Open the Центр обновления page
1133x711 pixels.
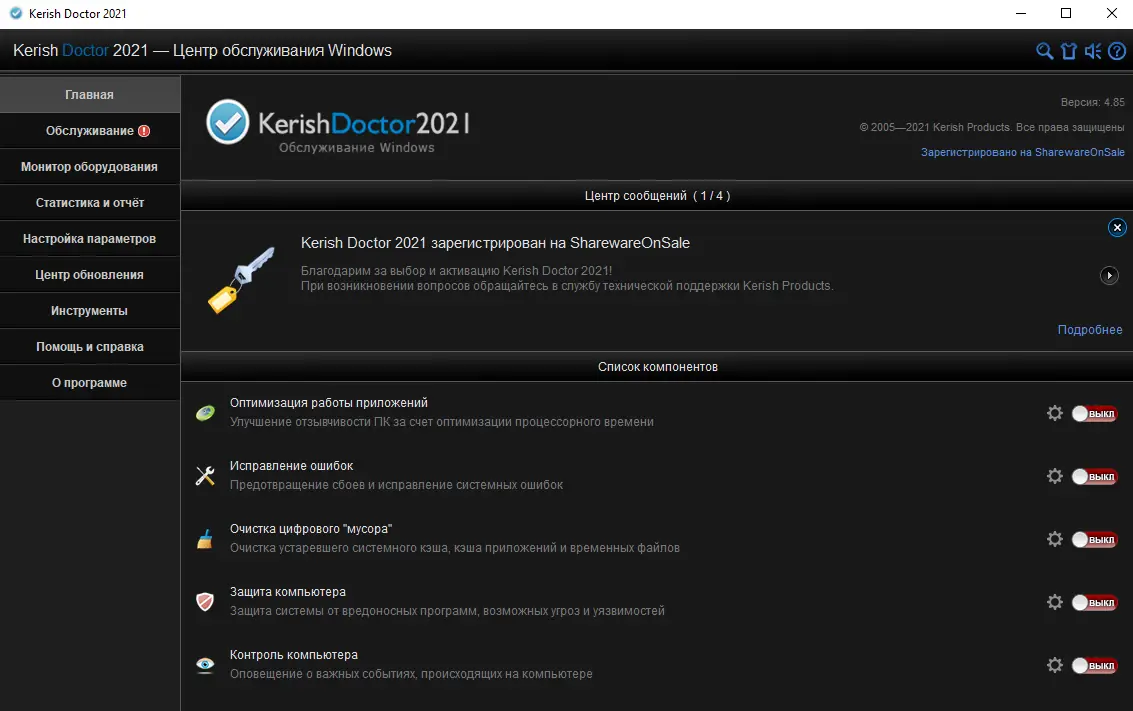pos(89,274)
